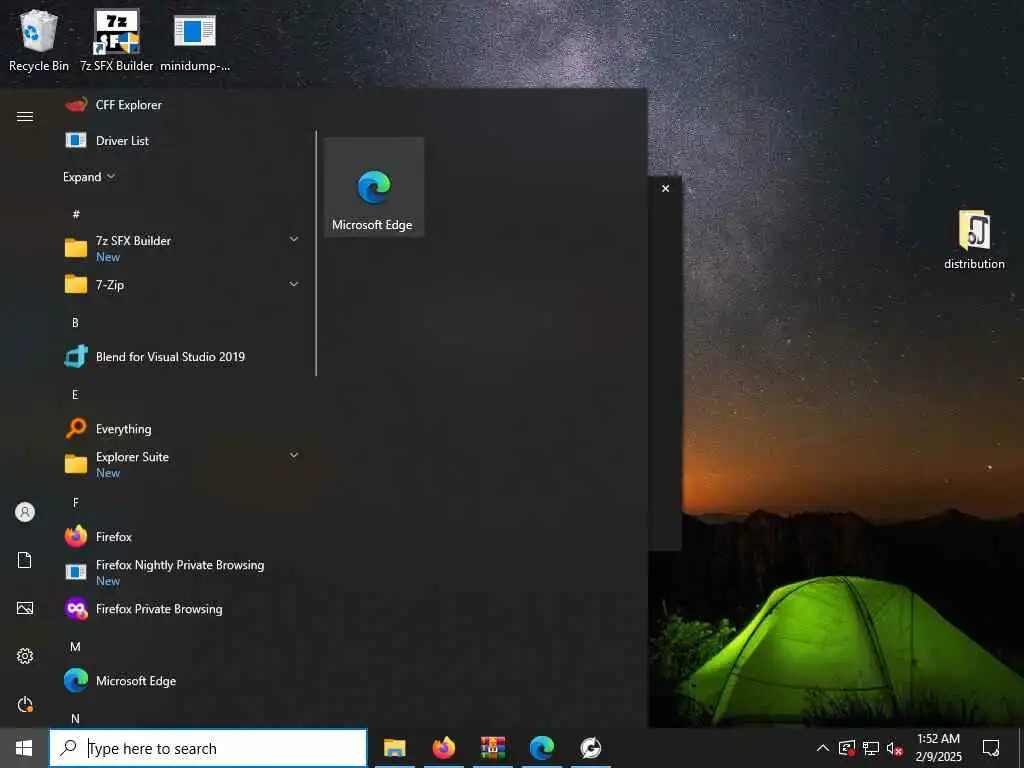Open WinRAR on the taskbar
Viewport: 1024px width, 768px height.
click(x=493, y=748)
